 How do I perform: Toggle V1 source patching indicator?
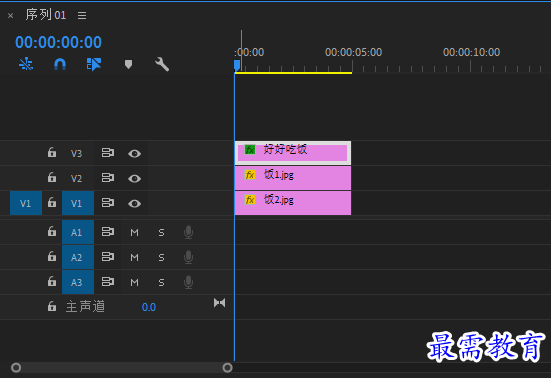pos(26,203)
